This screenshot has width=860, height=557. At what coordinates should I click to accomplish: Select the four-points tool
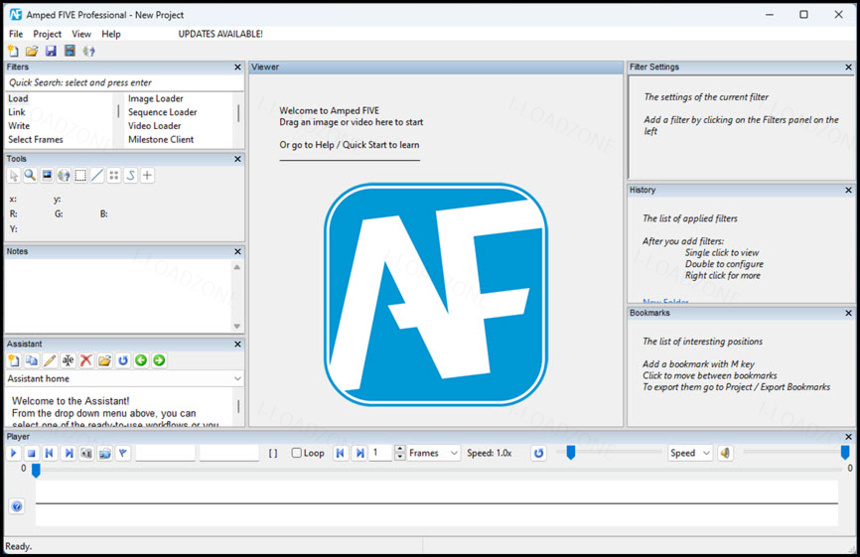(x=114, y=175)
